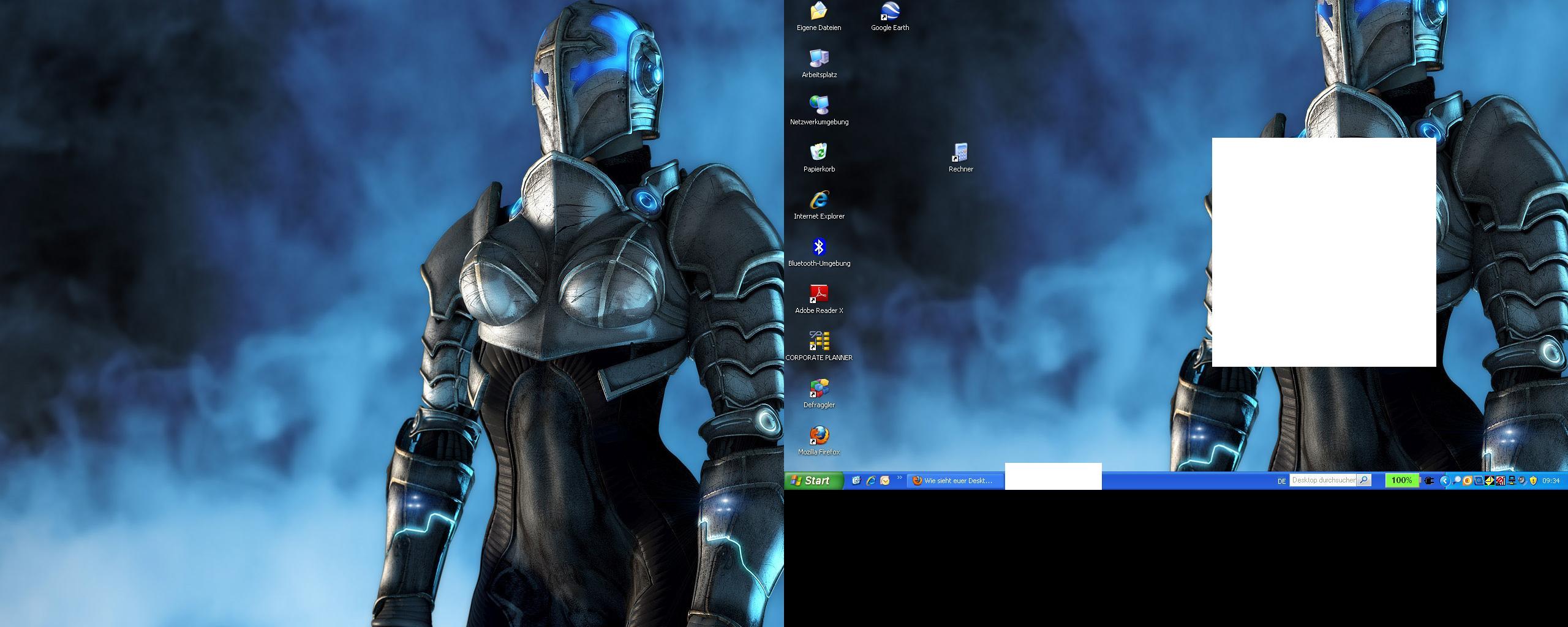Select the Adobe Reader X shortcut
The width and height of the screenshot is (1568, 627).
pyautogui.click(x=819, y=299)
